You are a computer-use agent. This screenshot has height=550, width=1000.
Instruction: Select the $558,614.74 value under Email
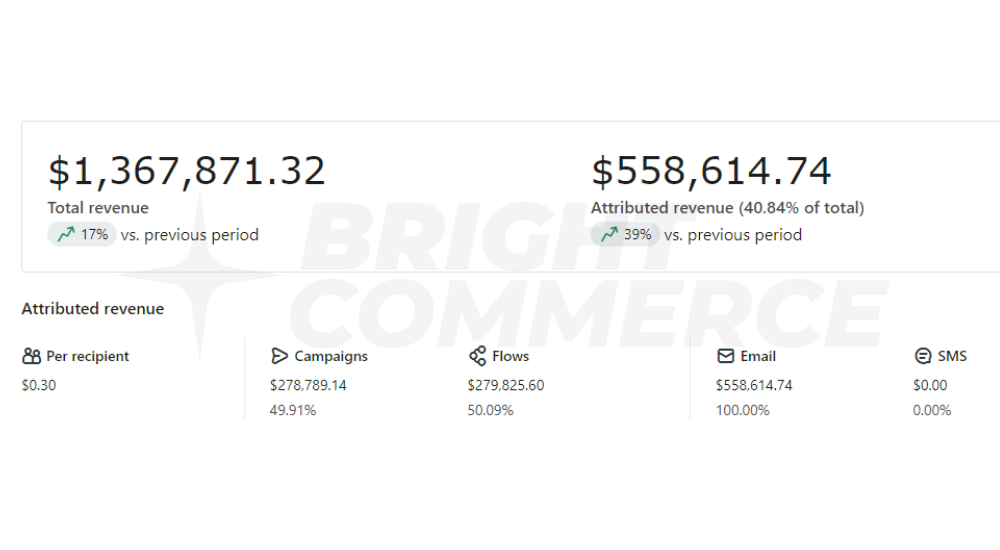pos(754,385)
